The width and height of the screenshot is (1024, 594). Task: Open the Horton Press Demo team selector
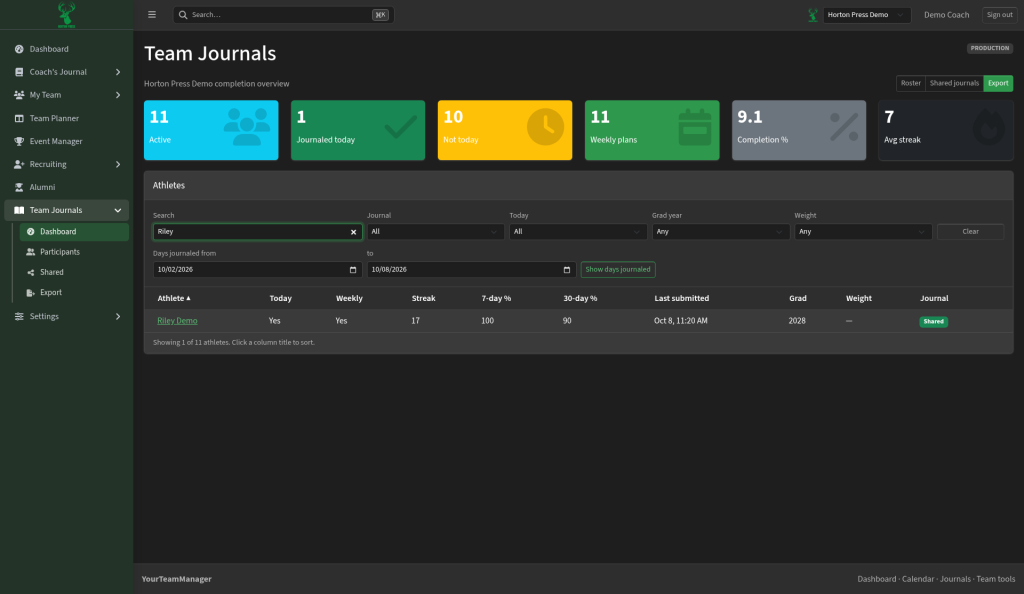coord(866,15)
